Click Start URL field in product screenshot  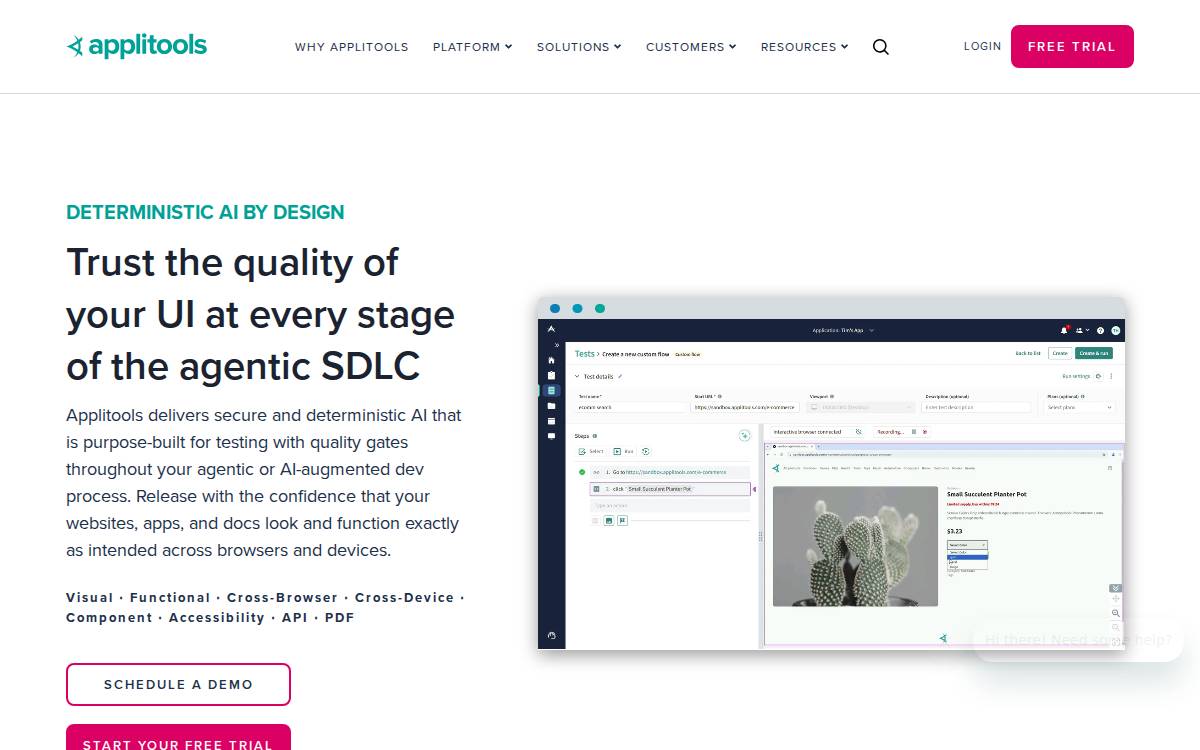coord(745,407)
